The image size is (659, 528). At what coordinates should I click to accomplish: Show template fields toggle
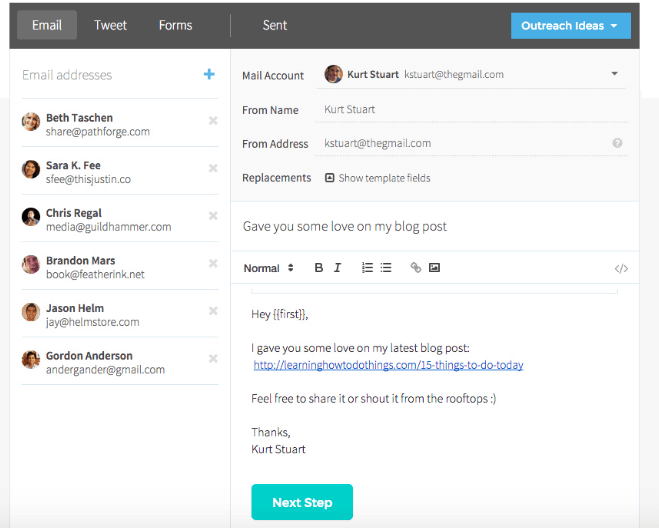377,178
